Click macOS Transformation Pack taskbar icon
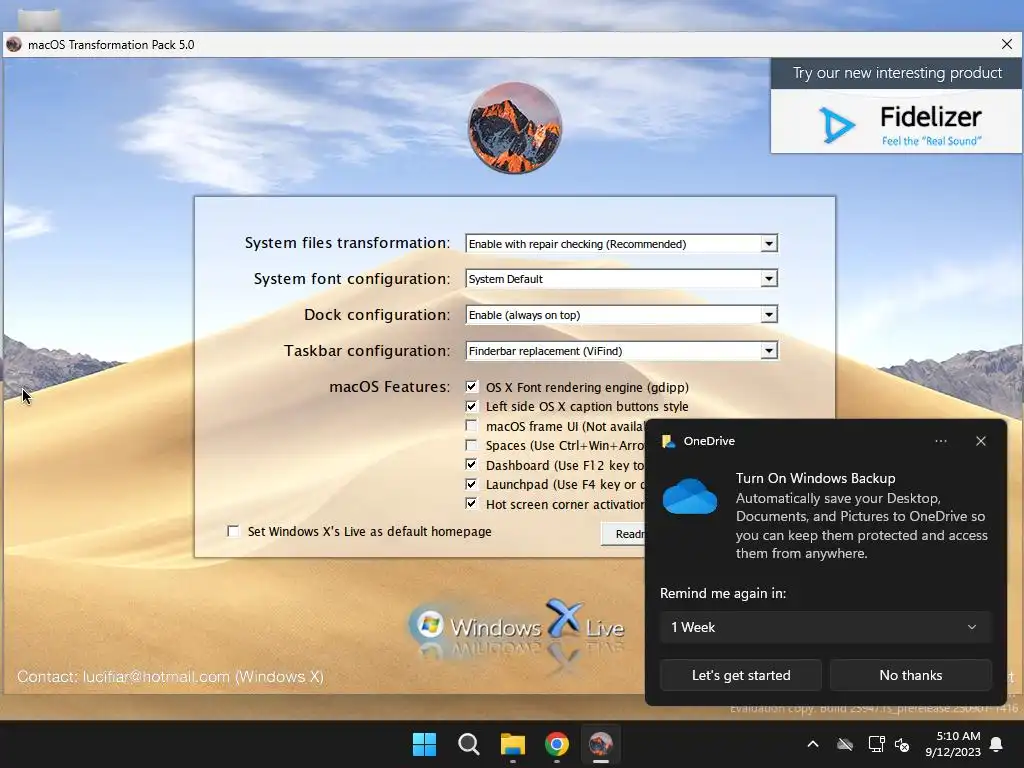The height and width of the screenshot is (768, 1024). pos(601,744)
